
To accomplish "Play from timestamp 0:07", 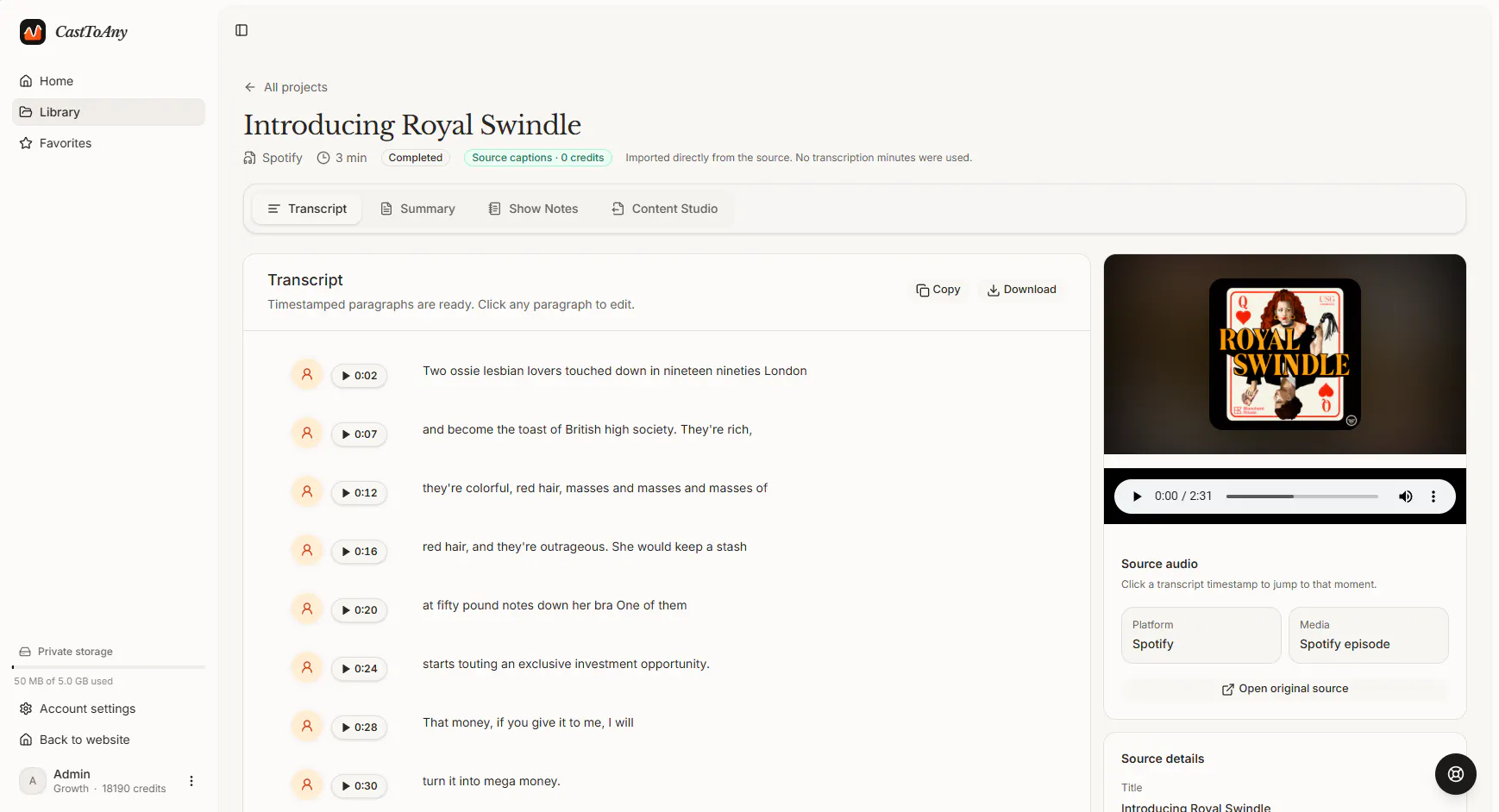I will [360, 434].
